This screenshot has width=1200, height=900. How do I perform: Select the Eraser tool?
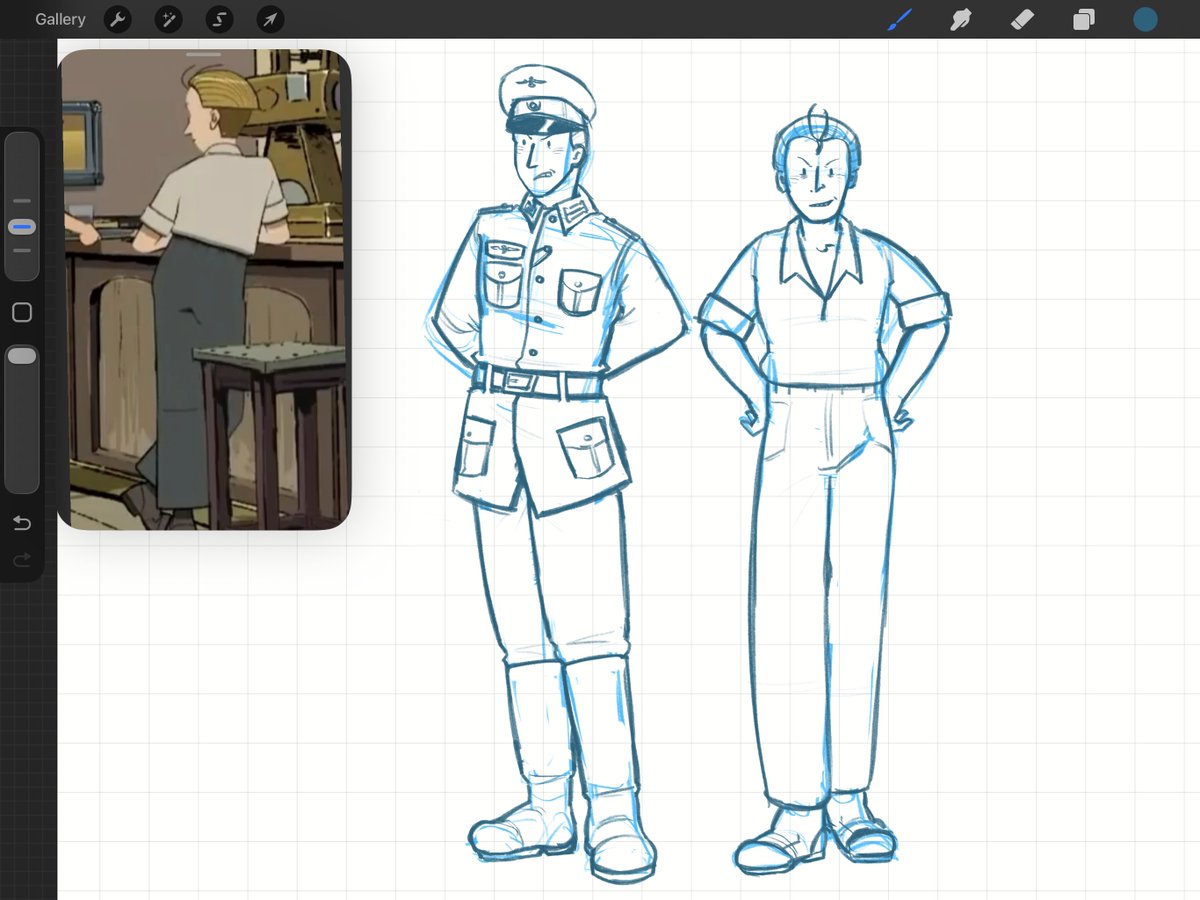[x=1022, y=19]
